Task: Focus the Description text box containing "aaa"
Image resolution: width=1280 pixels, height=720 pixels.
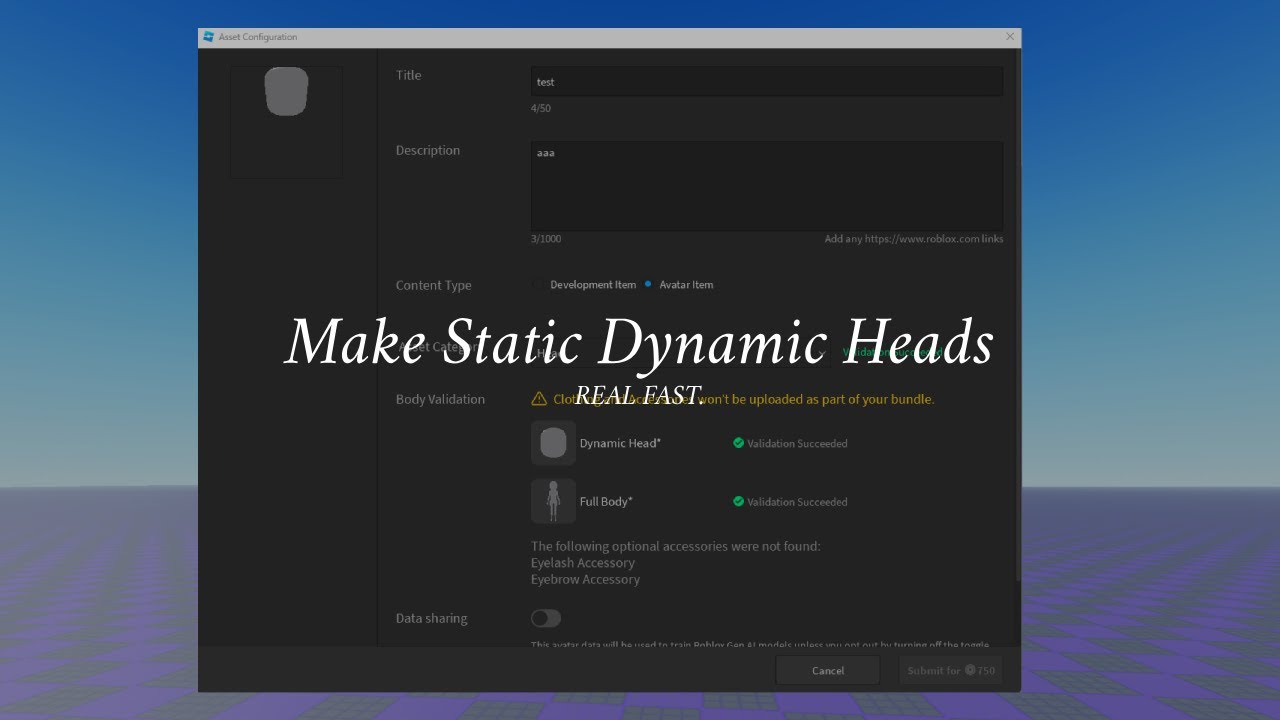Action: [x=767, y=186]
